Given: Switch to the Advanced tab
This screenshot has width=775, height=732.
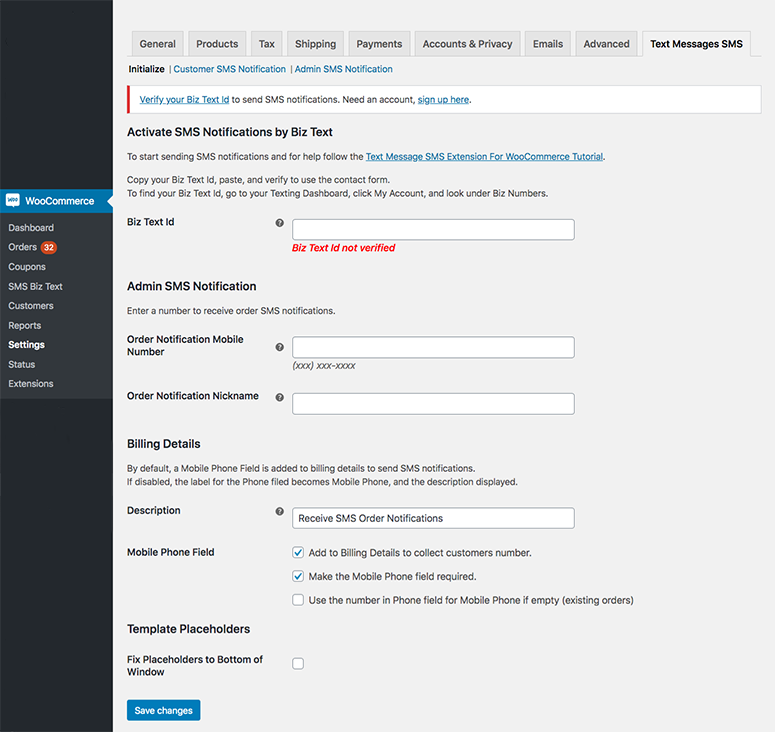Looking at the screenshot, I should point(606,44).
